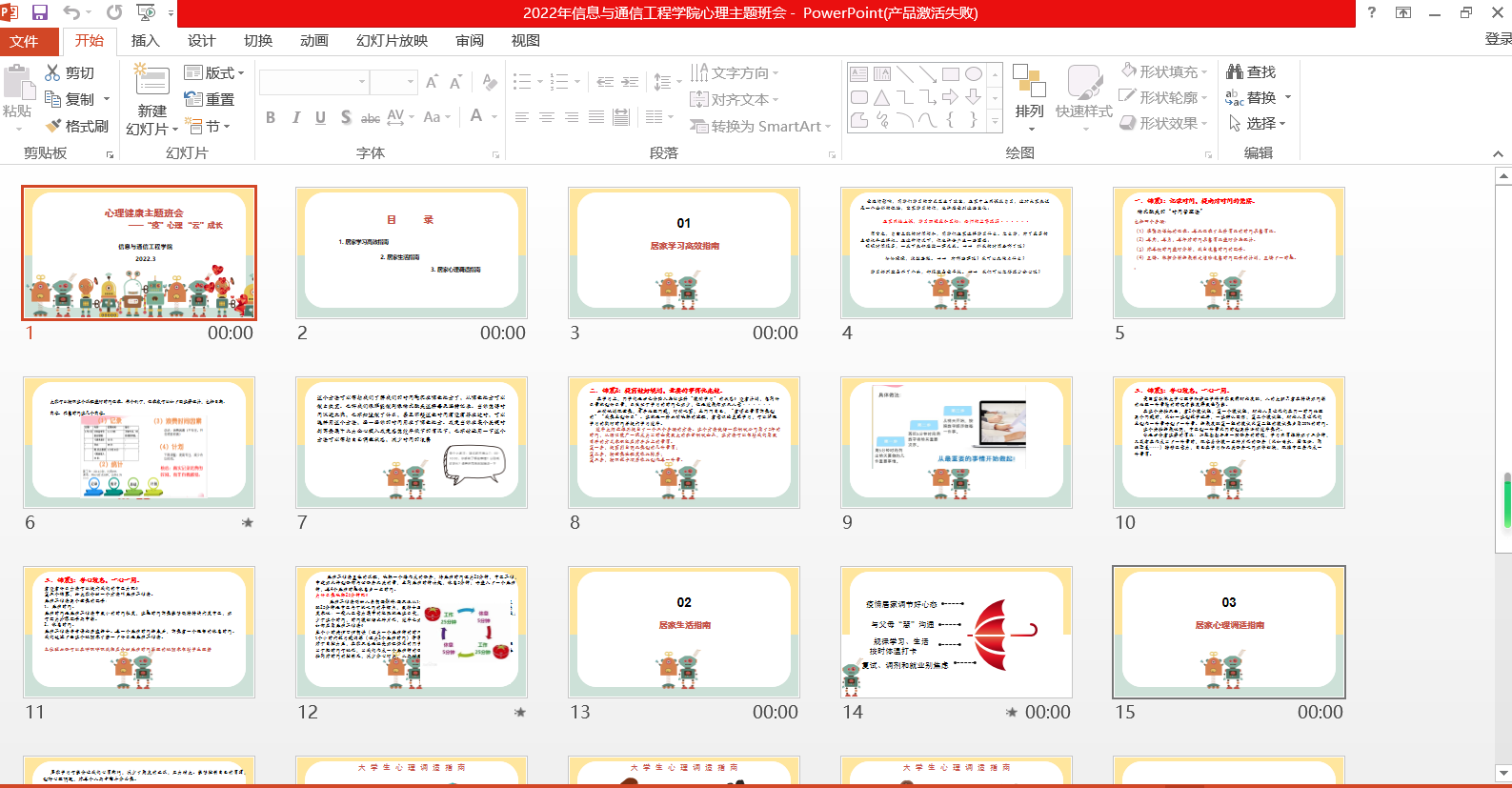Image resolution: width=1512 pixels, height=788 pixels.
Task: Click the Save icon in quick access toolbar
Action: click(x=40, y=12)
